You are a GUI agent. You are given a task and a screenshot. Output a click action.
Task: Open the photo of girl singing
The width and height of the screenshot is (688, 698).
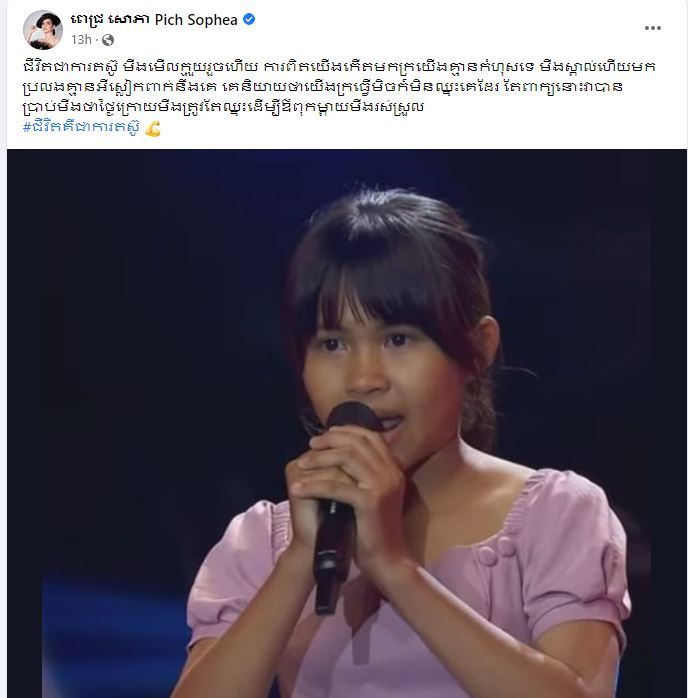click(x=347, y=423)
